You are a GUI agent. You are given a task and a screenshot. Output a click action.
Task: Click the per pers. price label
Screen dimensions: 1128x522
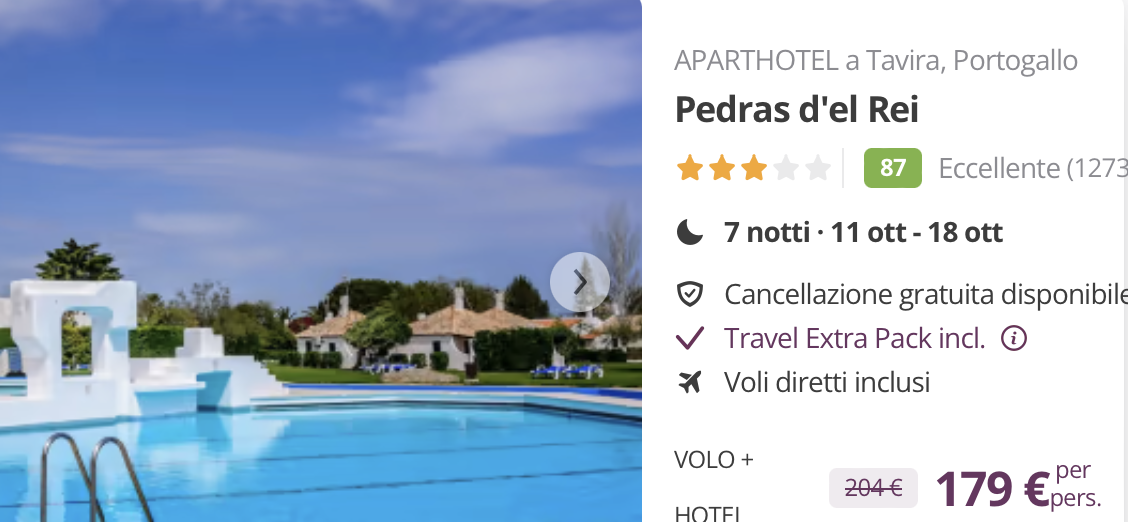click(1076, 485)
